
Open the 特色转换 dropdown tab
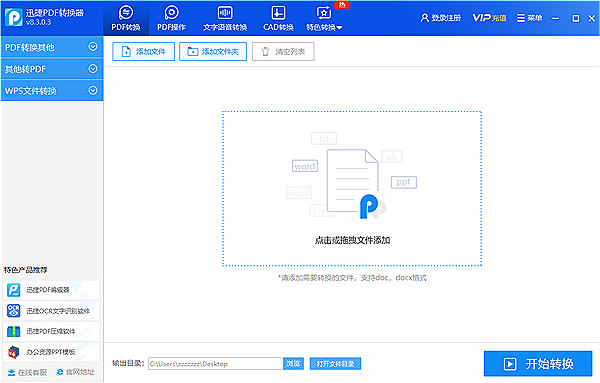[324, 18]
